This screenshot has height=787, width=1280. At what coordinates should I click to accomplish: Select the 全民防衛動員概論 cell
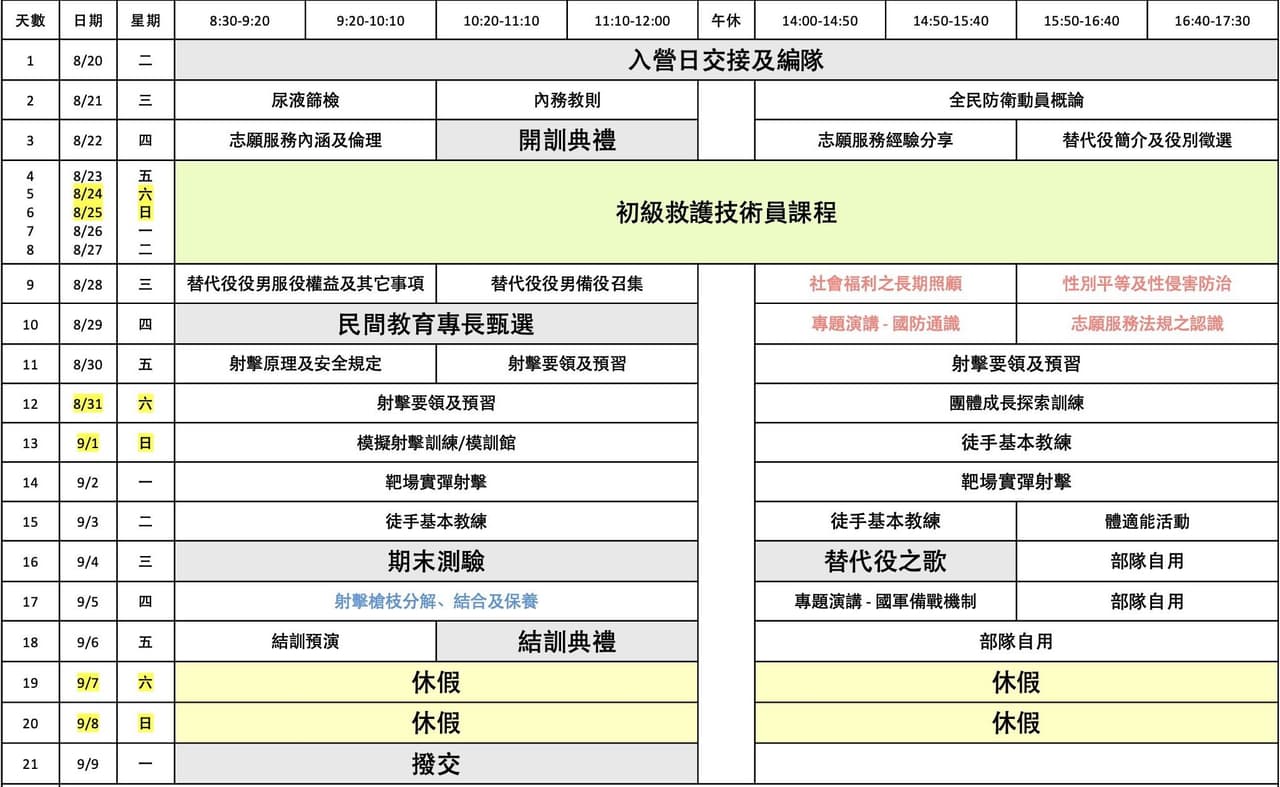point(1016,100)
